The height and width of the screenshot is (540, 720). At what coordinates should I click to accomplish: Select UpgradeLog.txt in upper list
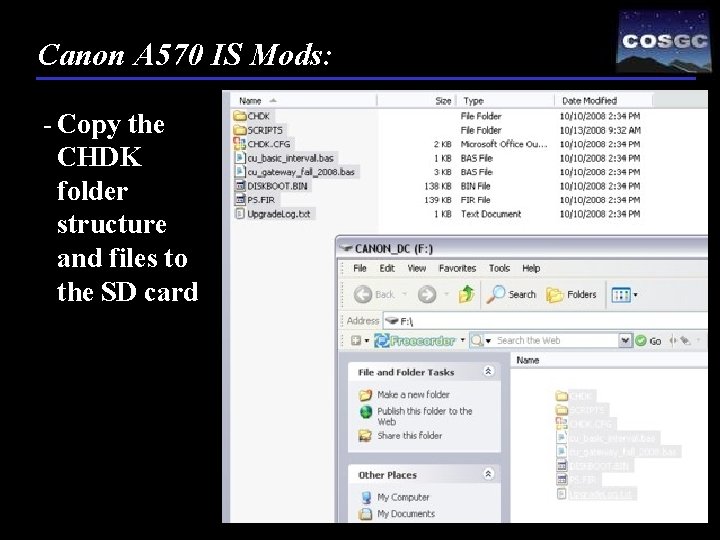tap(273, 214)
